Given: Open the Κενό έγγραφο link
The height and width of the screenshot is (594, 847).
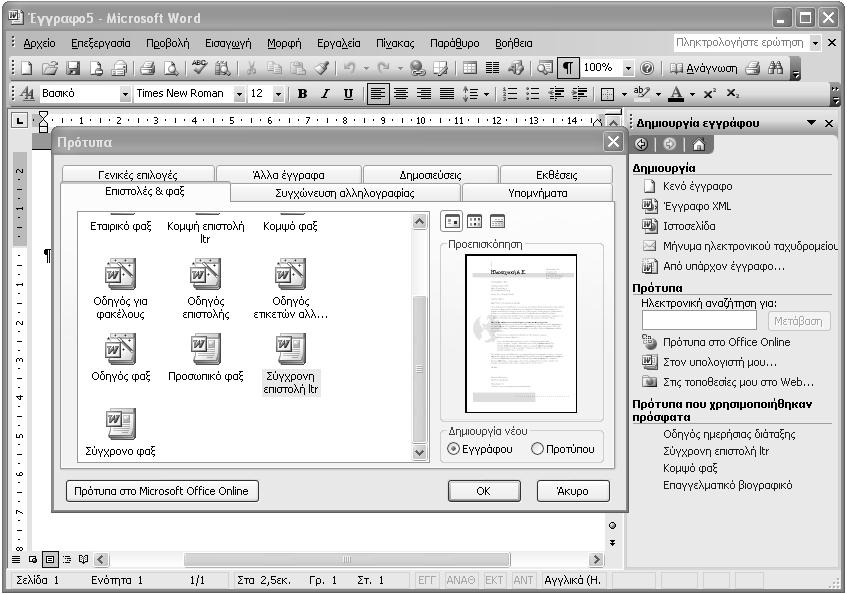Looking at the screenshot, I should click(697, 186).
